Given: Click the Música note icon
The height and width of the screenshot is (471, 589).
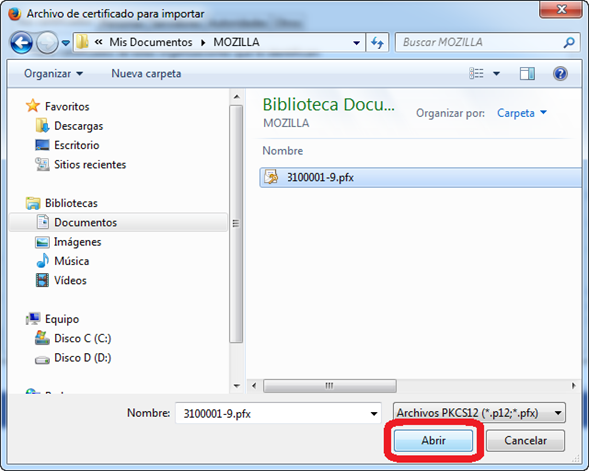Looking at the screenshot, I should pos(42,260).
